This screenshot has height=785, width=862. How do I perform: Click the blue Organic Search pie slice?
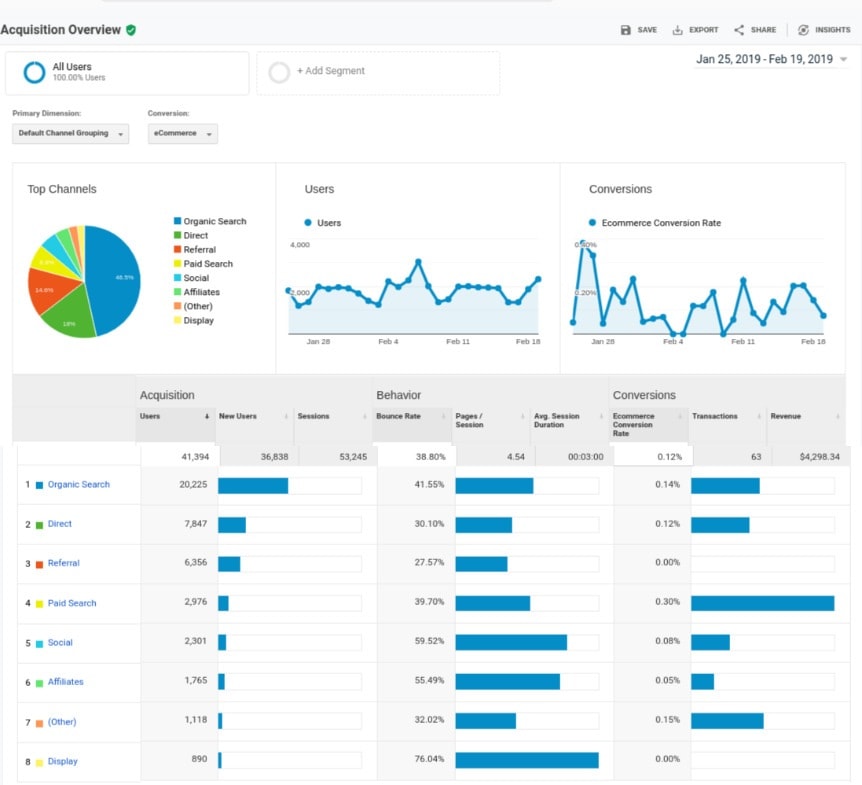115,278
